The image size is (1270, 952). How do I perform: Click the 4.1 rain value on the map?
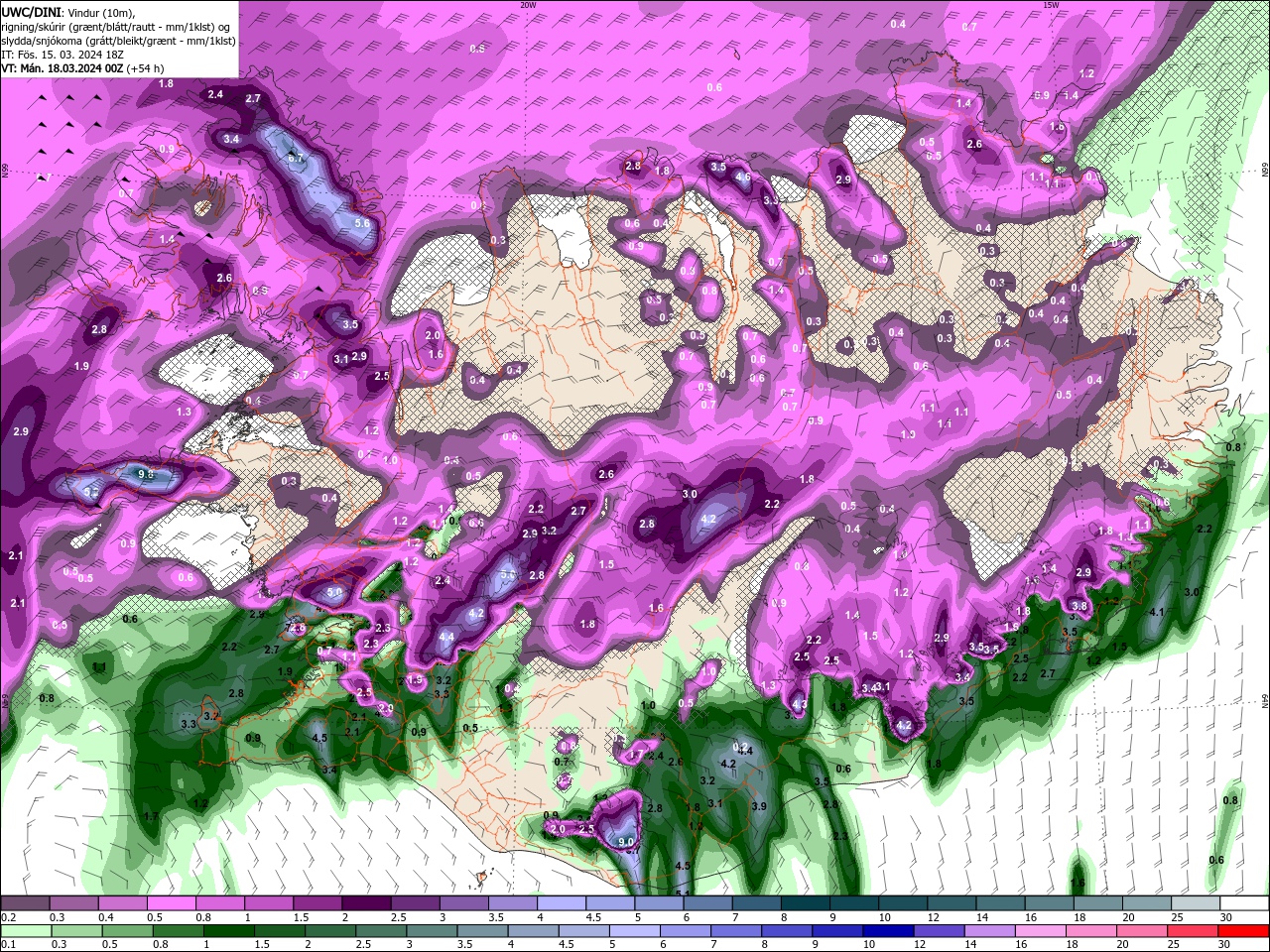click(1156, 613)
